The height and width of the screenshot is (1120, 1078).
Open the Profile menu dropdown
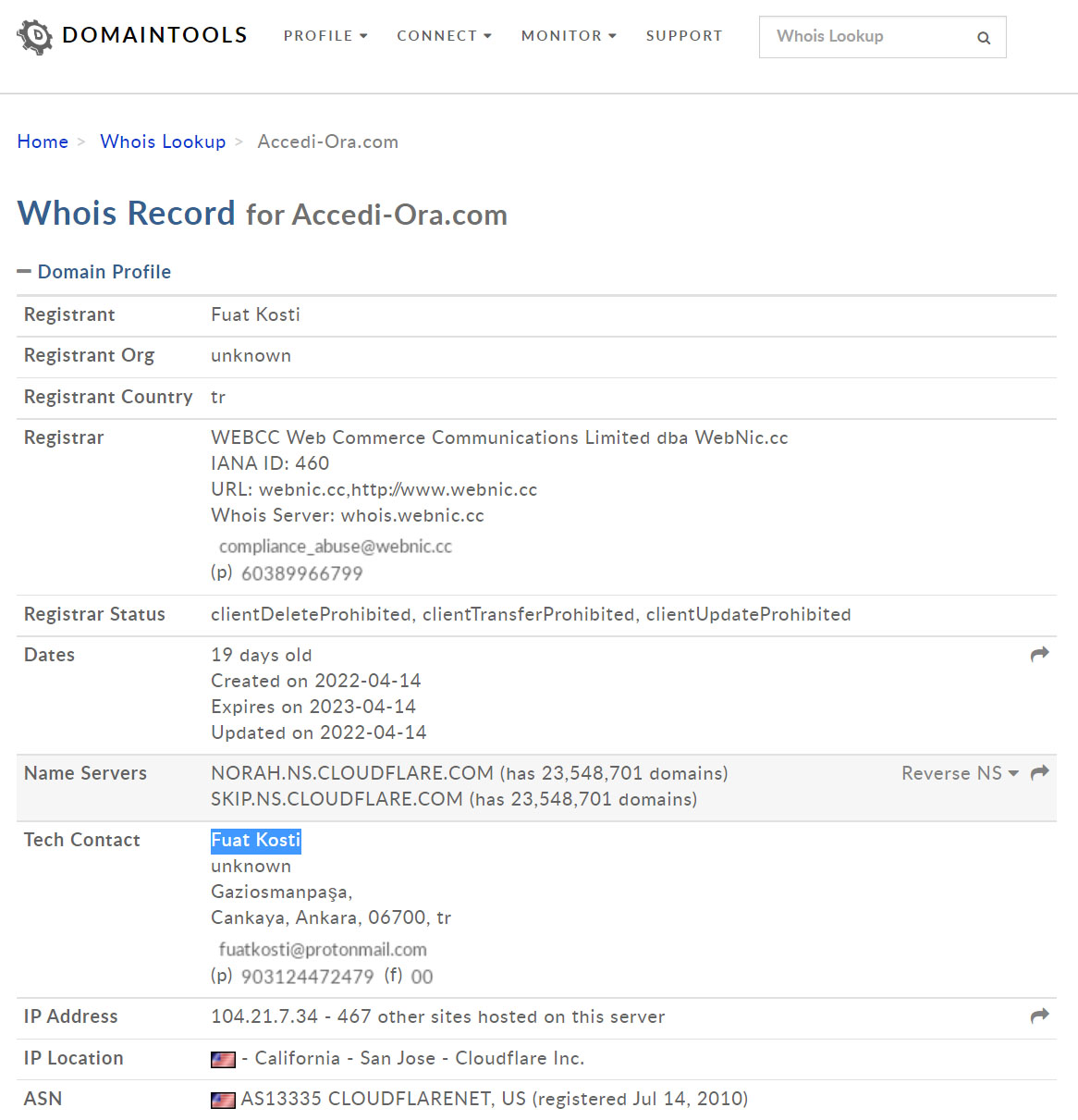(325, 36)
